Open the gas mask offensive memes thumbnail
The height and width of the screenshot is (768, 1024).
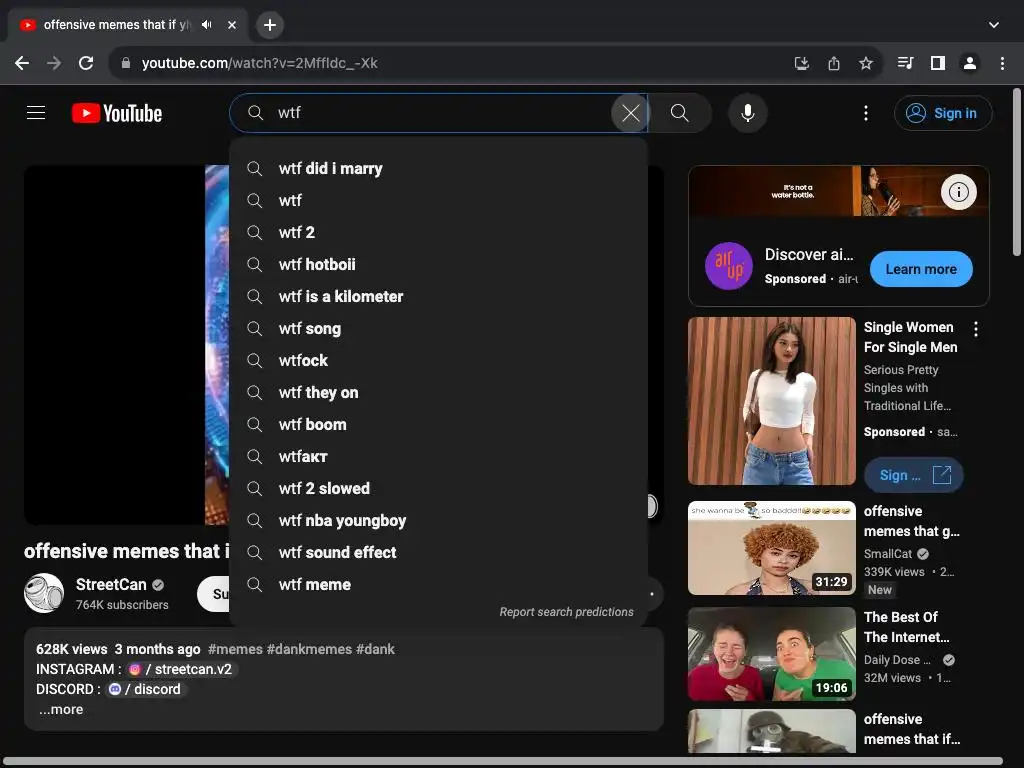click(x=772, y=731)
